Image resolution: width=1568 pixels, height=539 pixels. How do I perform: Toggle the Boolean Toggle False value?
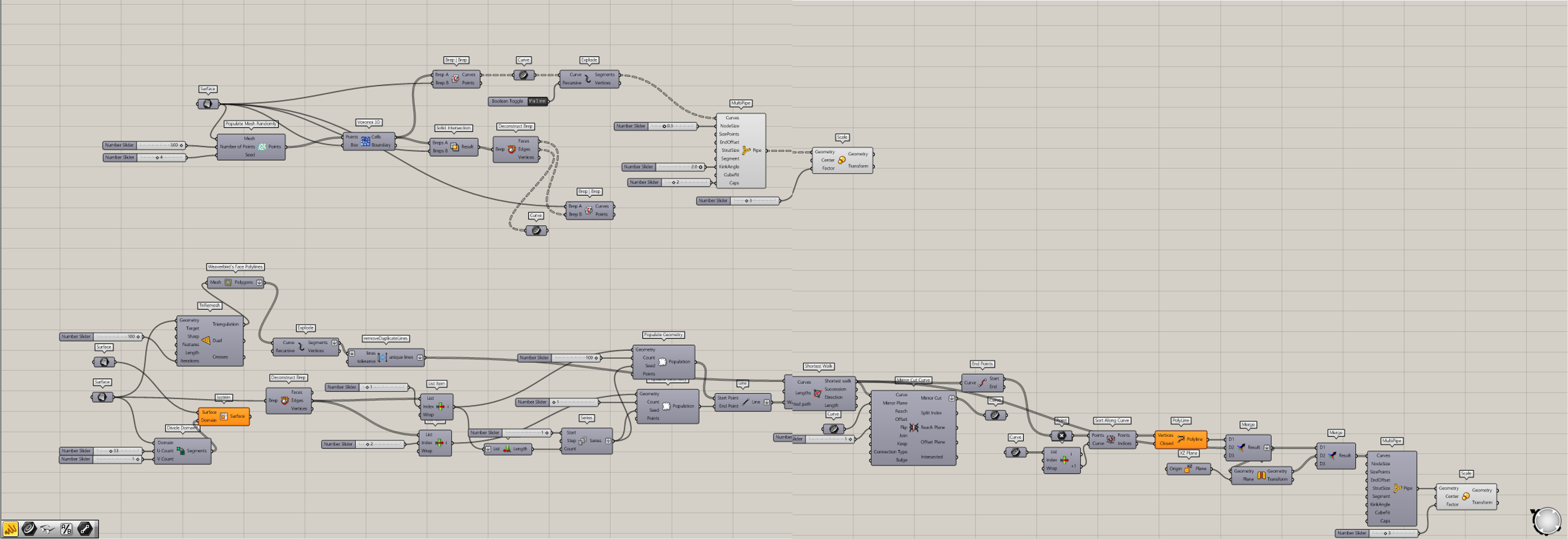point(537,102)
